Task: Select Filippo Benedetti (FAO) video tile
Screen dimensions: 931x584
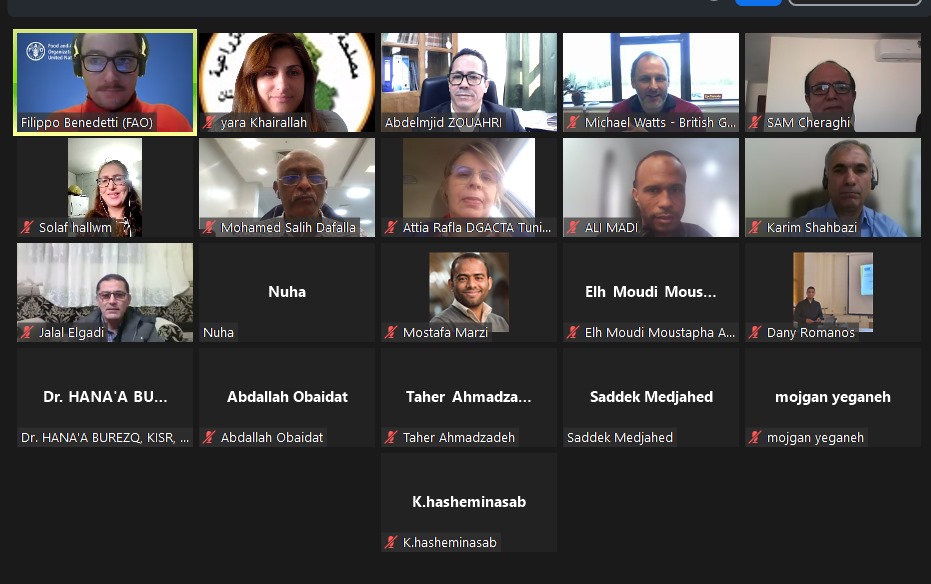Action: click(105, 82)
